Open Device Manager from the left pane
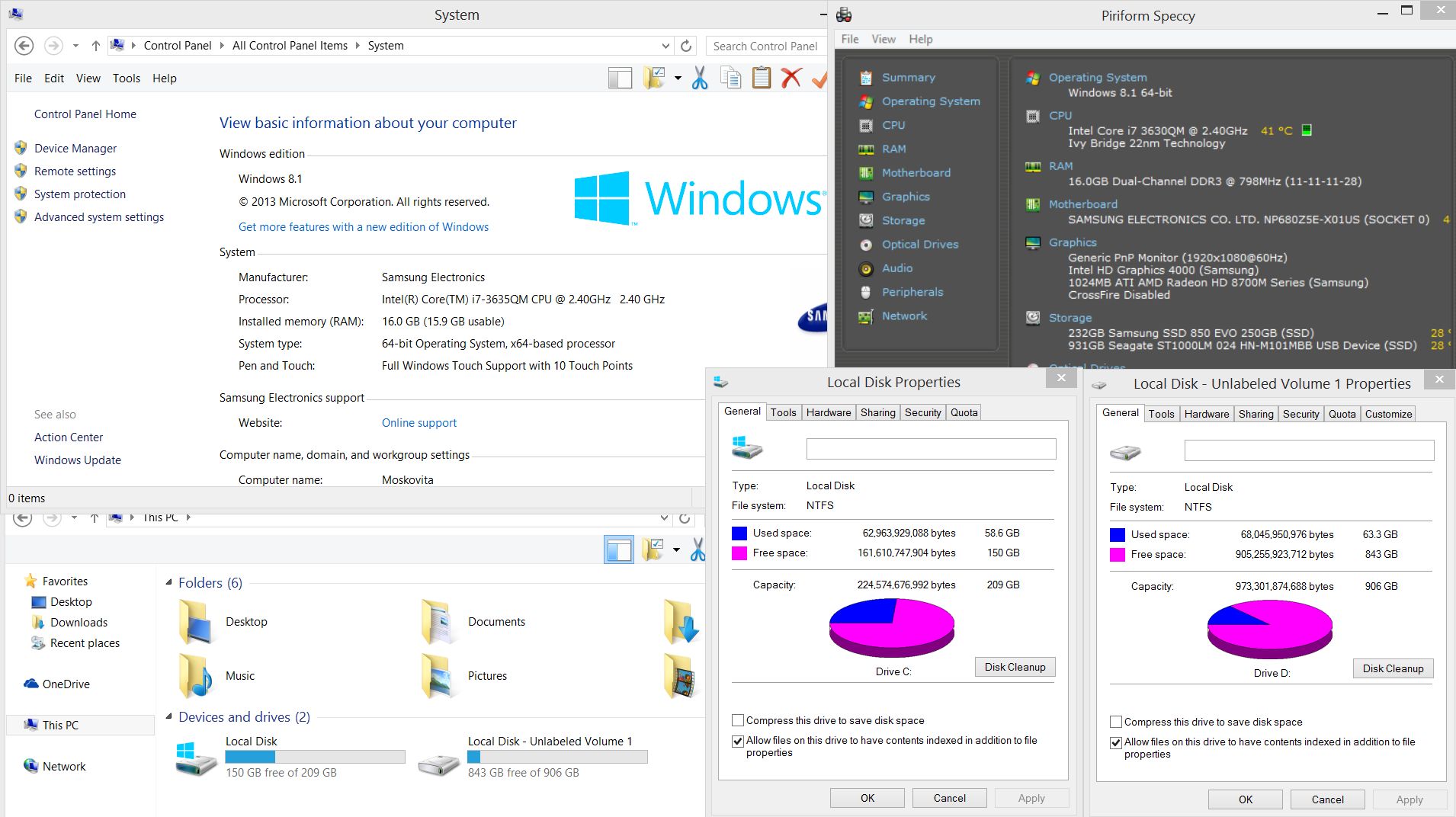 75,149
